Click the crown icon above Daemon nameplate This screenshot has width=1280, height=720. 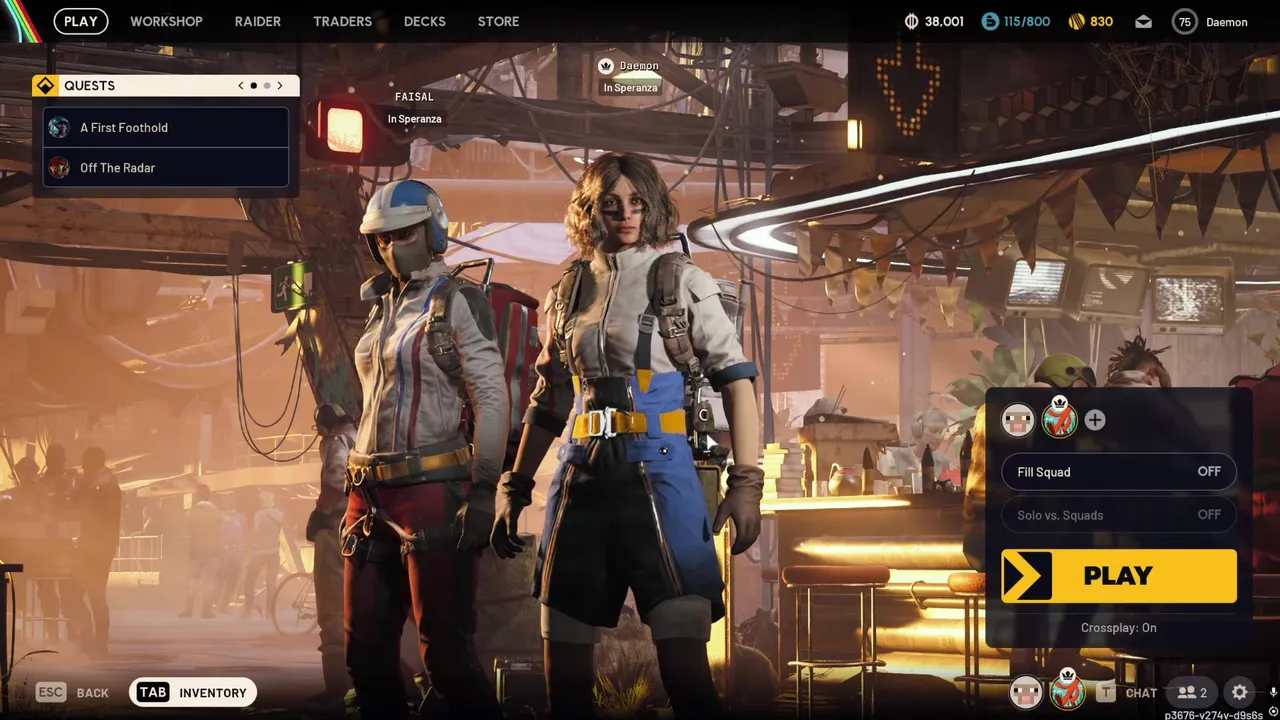[x=605, y=66]
